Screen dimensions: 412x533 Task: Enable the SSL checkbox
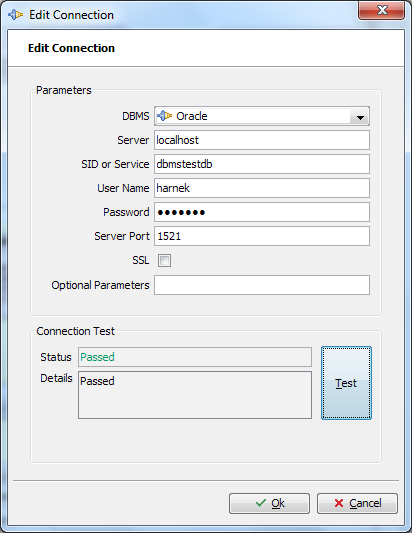pos(165,261)
